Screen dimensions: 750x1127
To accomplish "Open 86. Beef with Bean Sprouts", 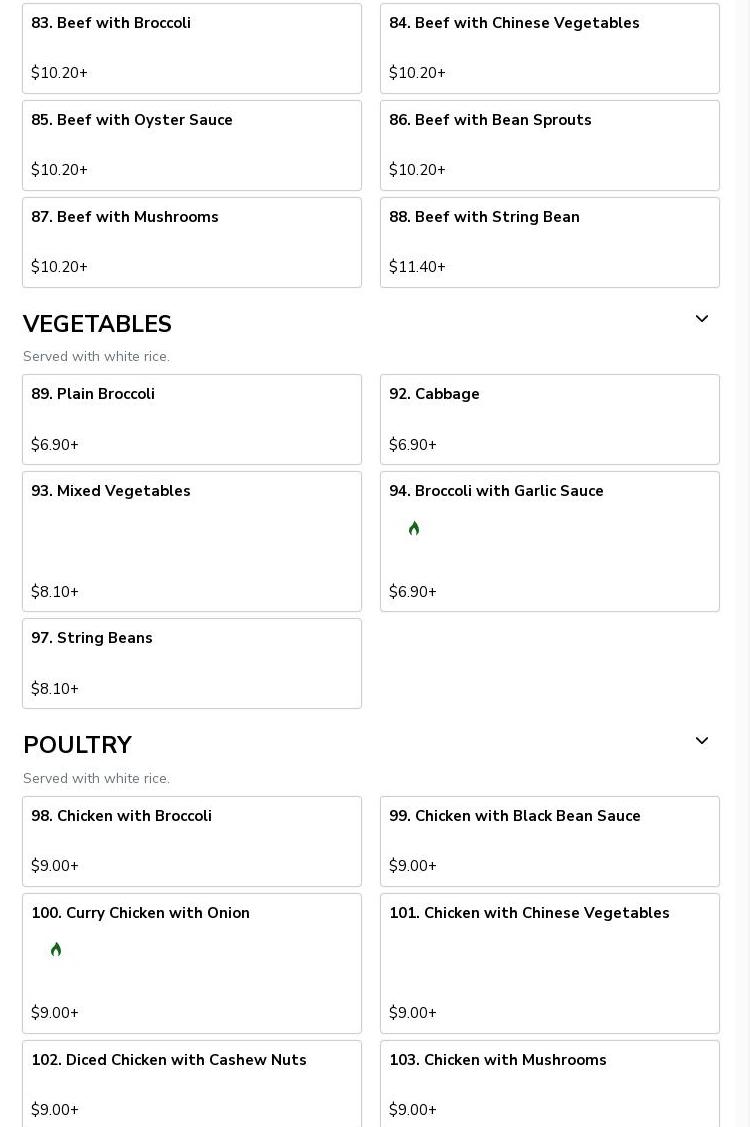I will click(x=549, y=145).
